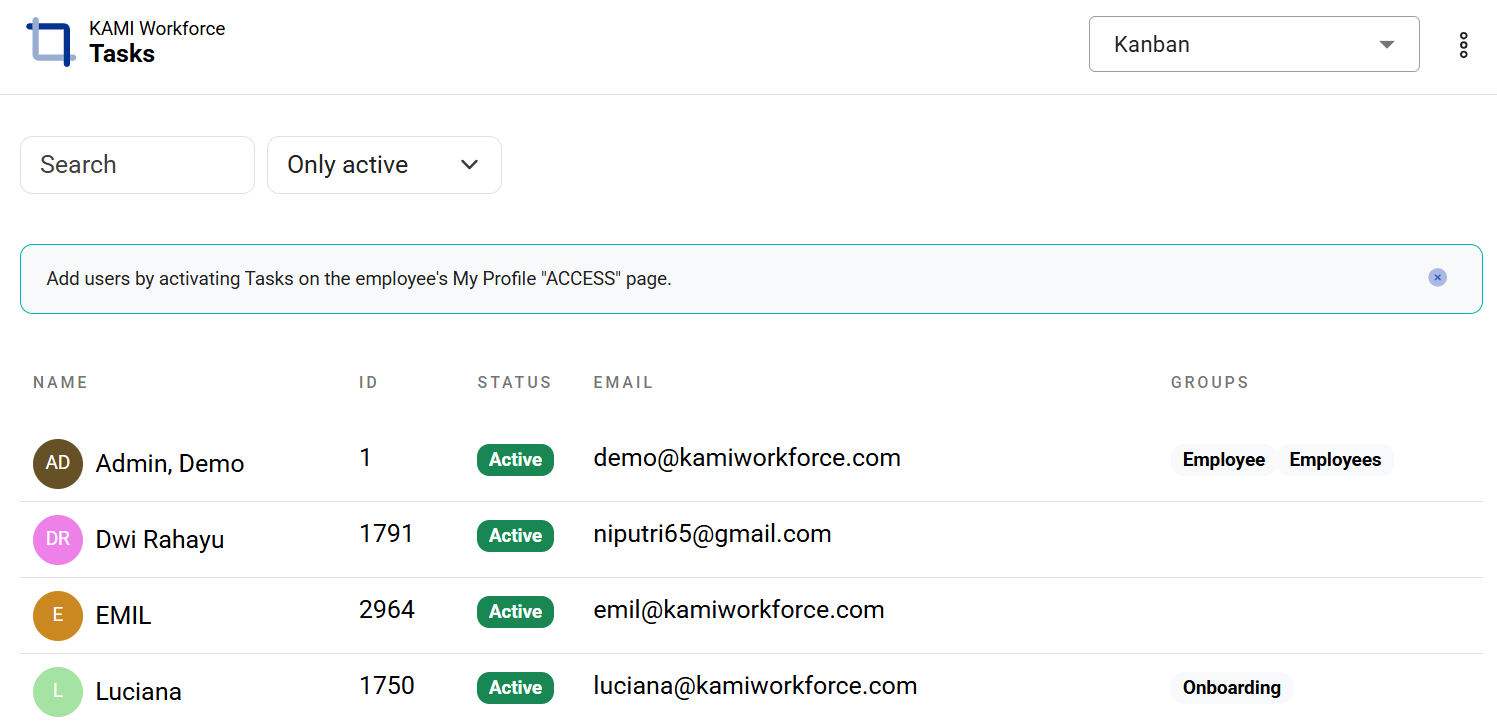Sort by the STATUS column header
Image resolution: width=1497 pixels, height=728 pixels.
coord(515,382)
